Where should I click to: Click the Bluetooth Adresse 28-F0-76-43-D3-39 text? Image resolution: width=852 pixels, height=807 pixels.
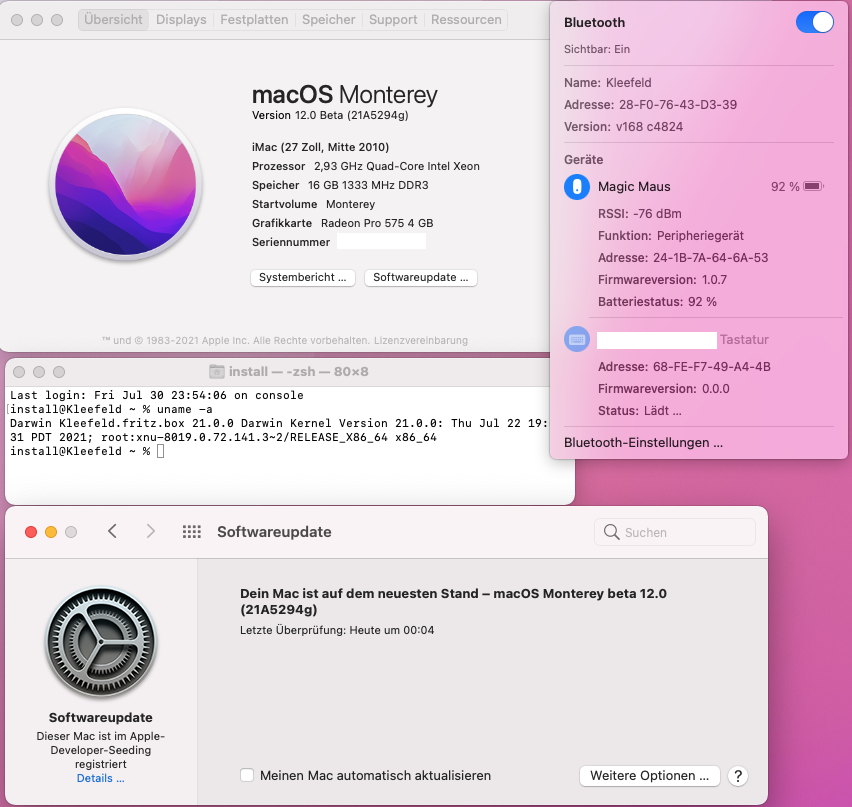[650, 104]
